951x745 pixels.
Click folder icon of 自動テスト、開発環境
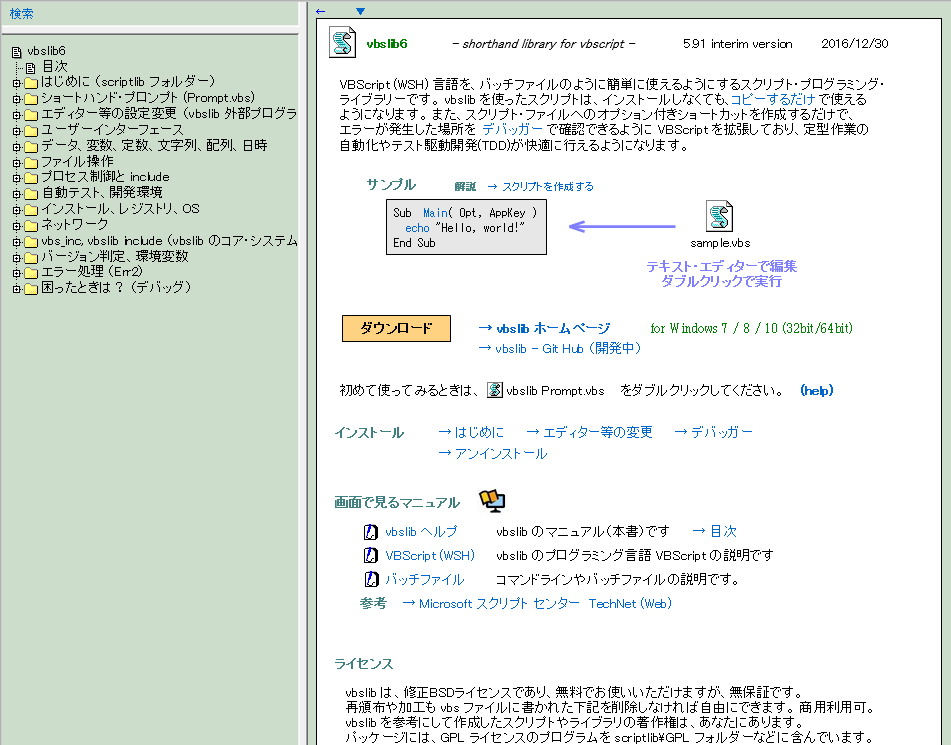[31, 194]
